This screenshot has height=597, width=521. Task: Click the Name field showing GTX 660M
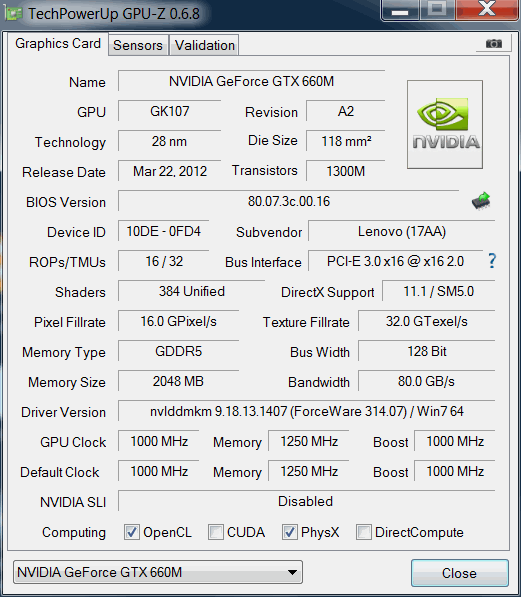[x=251, y=81]
